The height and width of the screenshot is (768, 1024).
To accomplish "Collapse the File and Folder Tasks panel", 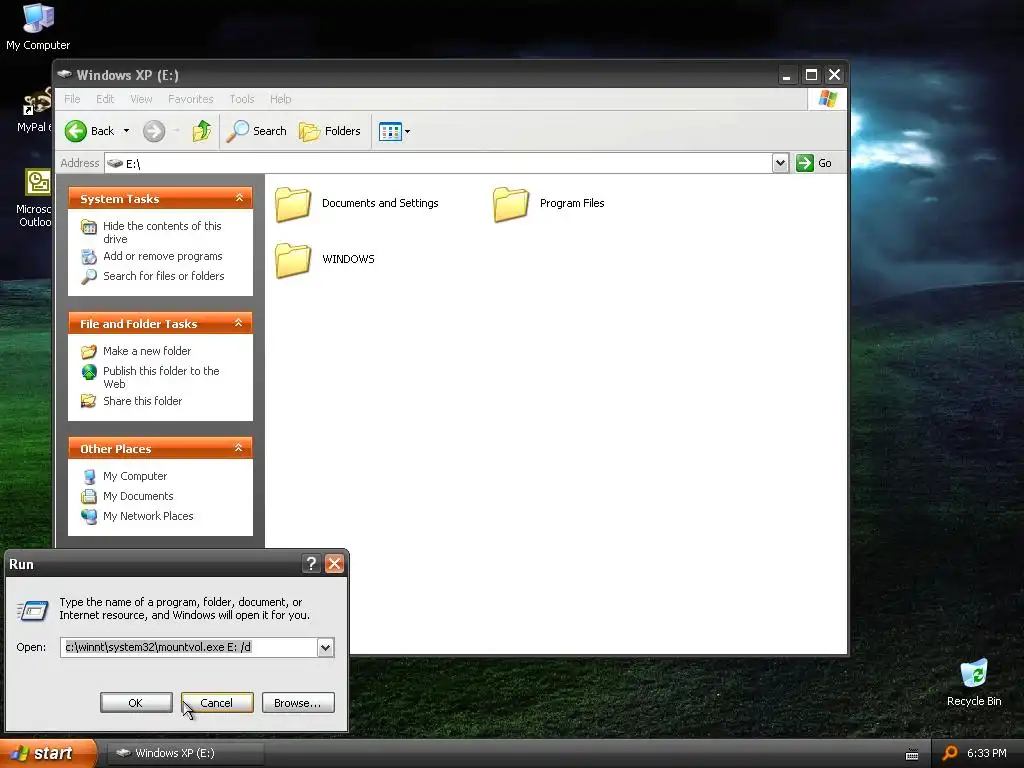I will click(x=238, y=323).
